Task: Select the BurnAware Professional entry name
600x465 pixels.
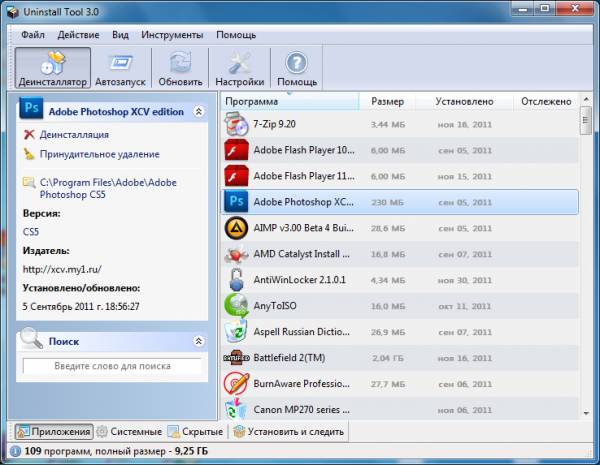Action: (x=302, y=383)
